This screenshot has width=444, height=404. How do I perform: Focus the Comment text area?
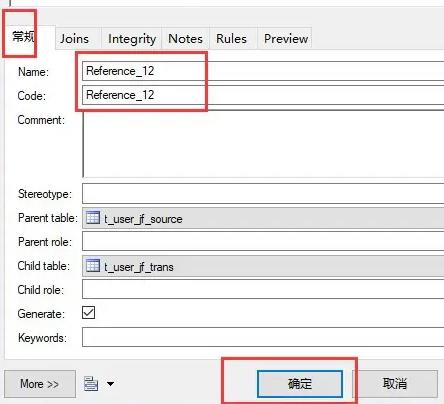(x=263, y=144)
